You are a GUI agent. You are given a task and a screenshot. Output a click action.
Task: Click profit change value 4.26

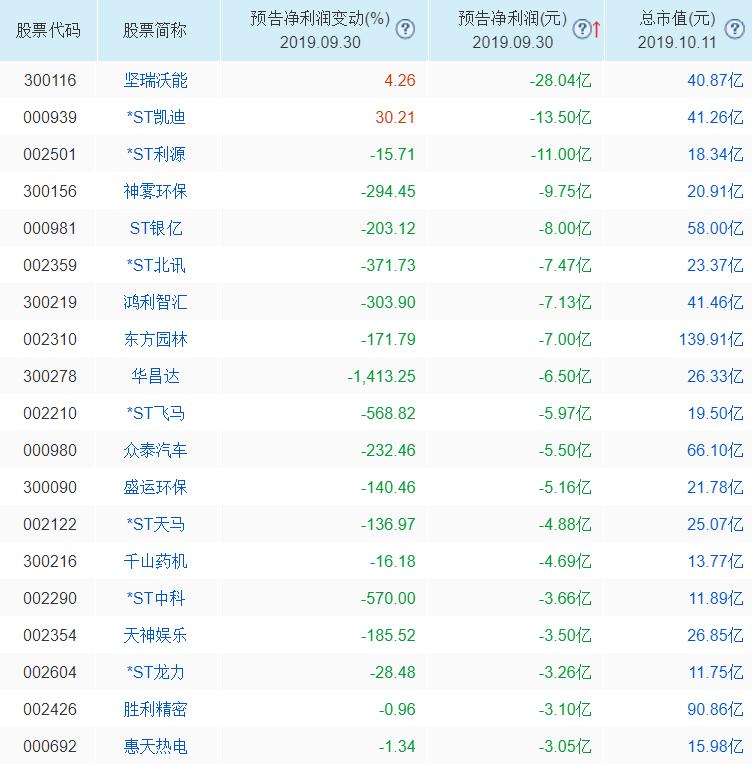click(400, 80)
